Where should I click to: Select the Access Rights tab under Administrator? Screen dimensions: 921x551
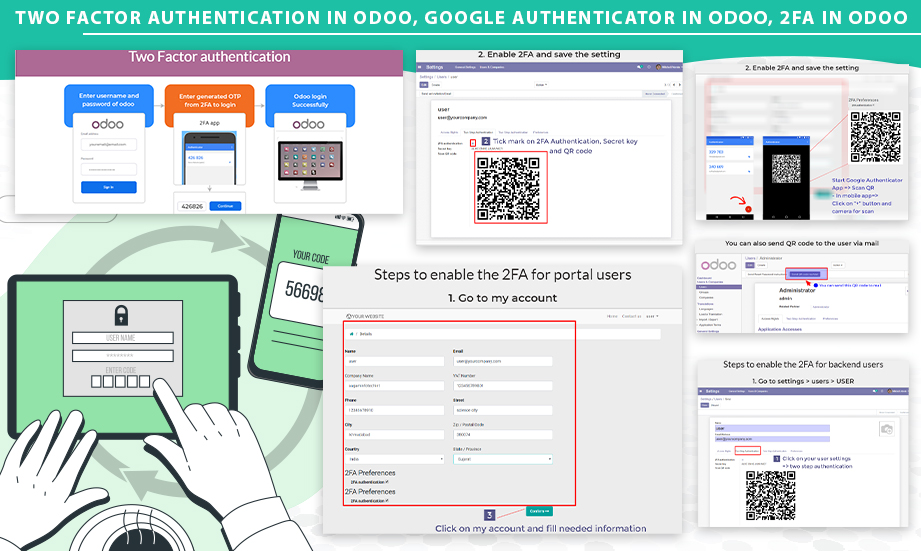(x=770, y=319)
